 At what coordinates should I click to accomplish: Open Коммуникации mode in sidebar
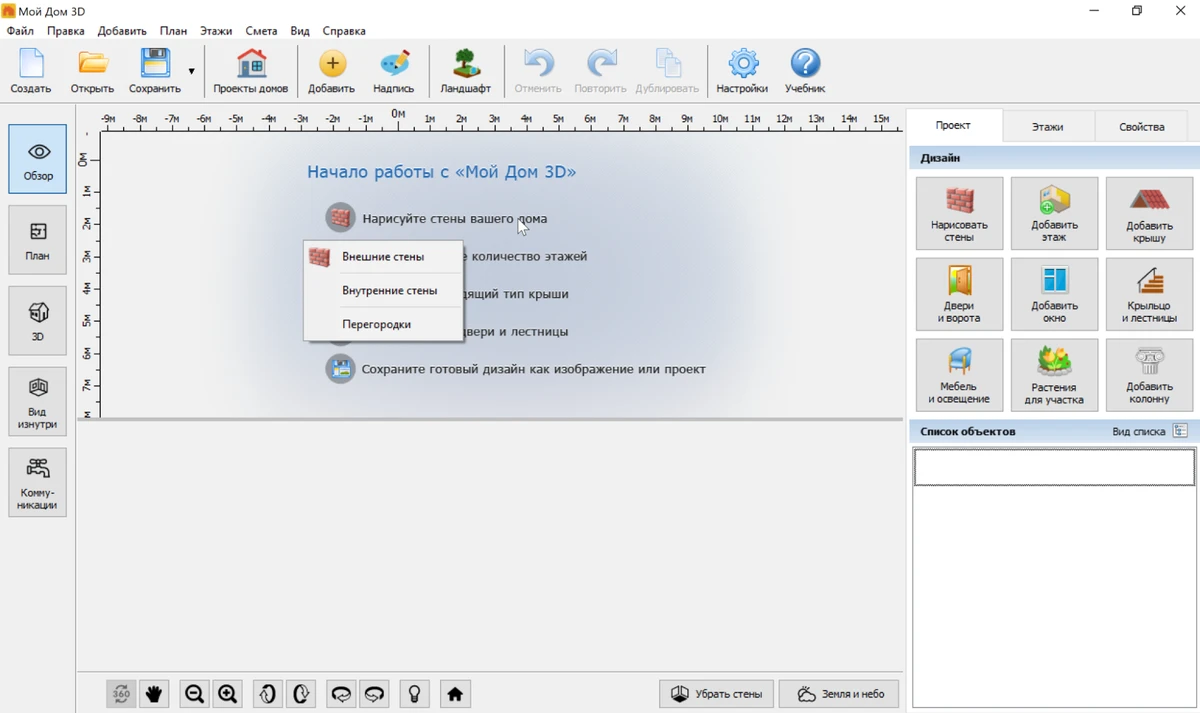pos(38,482)
